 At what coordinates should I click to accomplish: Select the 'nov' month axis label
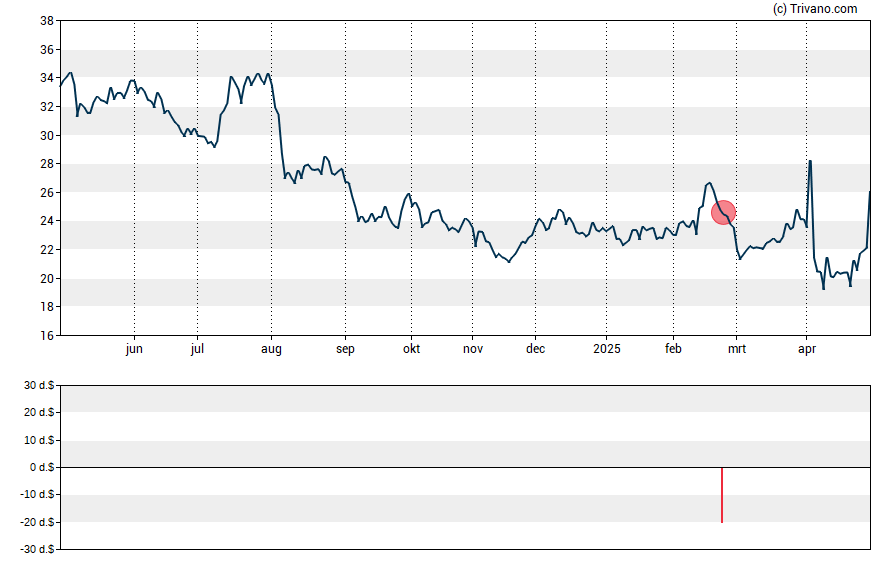[473, 349]
